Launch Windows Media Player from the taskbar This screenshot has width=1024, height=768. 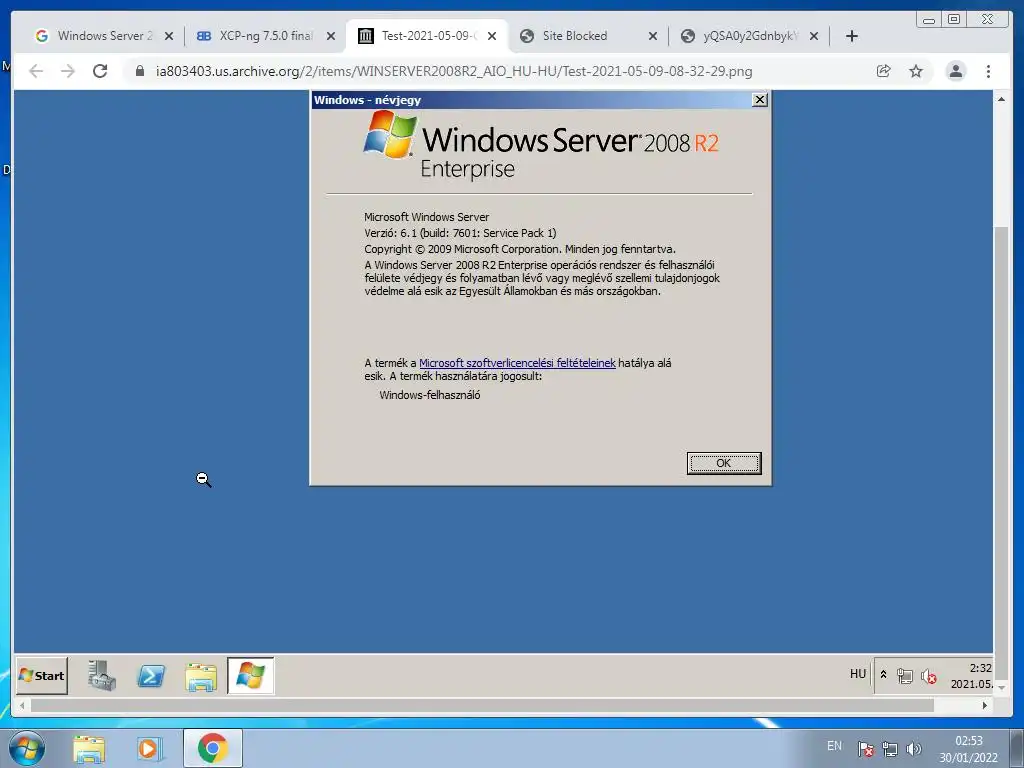coord(150,748)
